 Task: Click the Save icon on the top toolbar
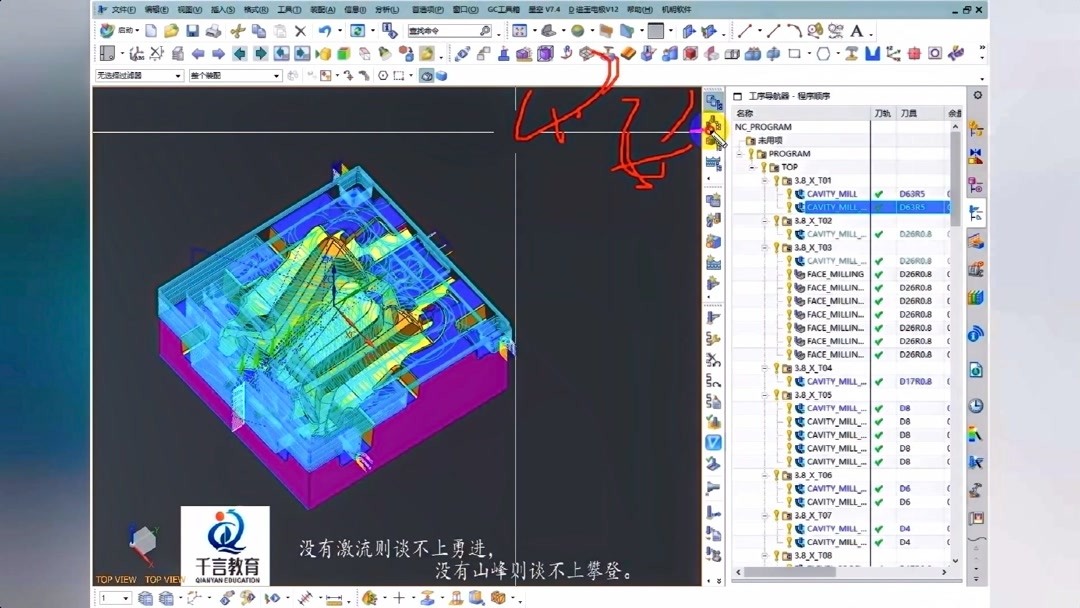click(192, 31)
